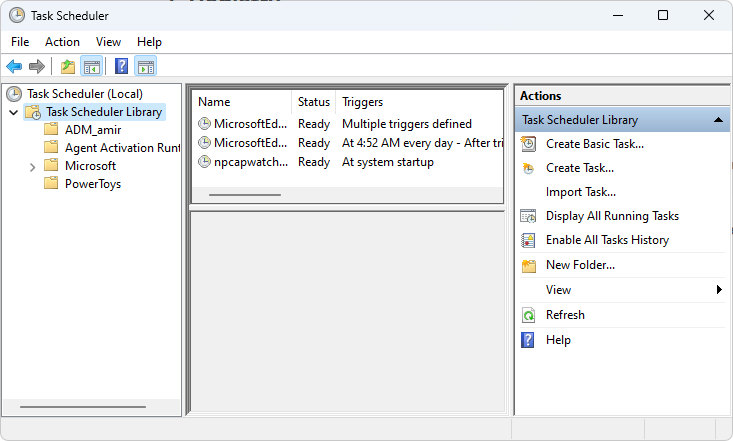Toggle the Show/Hide Console Tree toolbar icon
The height and width of the screenshot is (441, 733).
pyautogui.click(x=92, y=66)
